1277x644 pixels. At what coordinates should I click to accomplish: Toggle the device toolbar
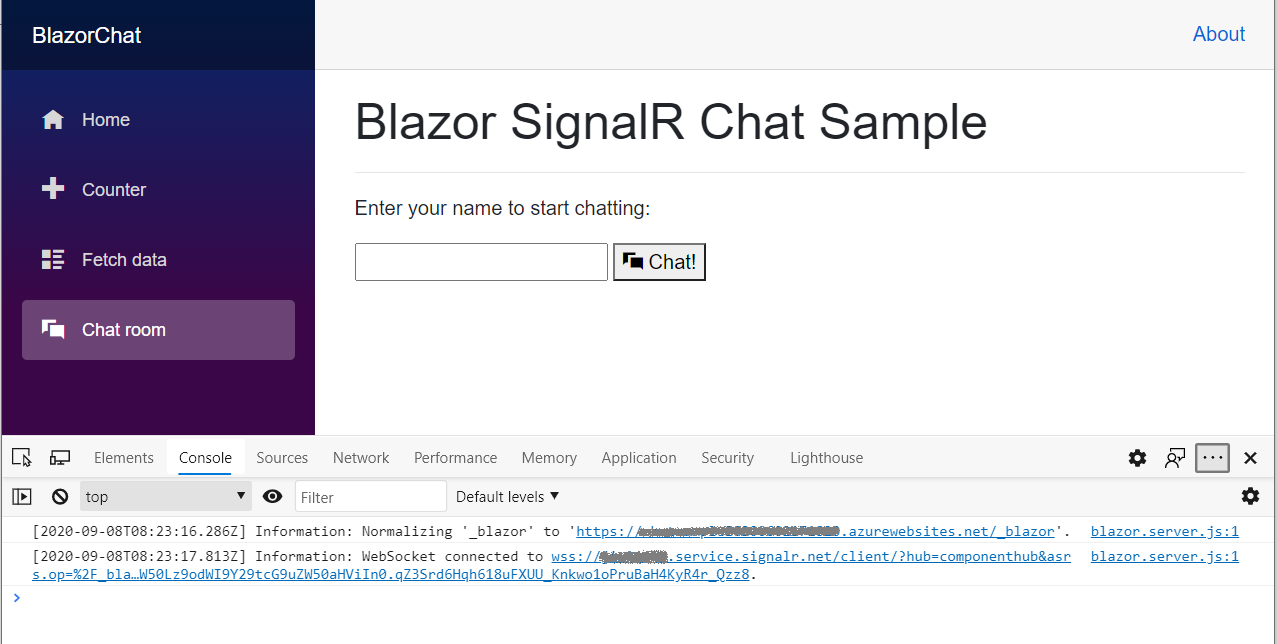[x=59, y=457]
